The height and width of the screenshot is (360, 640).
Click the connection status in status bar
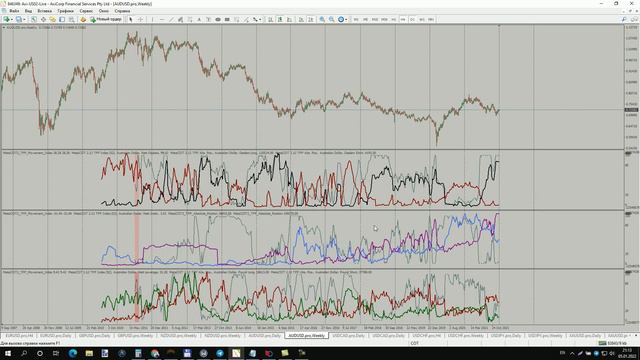(612, 343)
